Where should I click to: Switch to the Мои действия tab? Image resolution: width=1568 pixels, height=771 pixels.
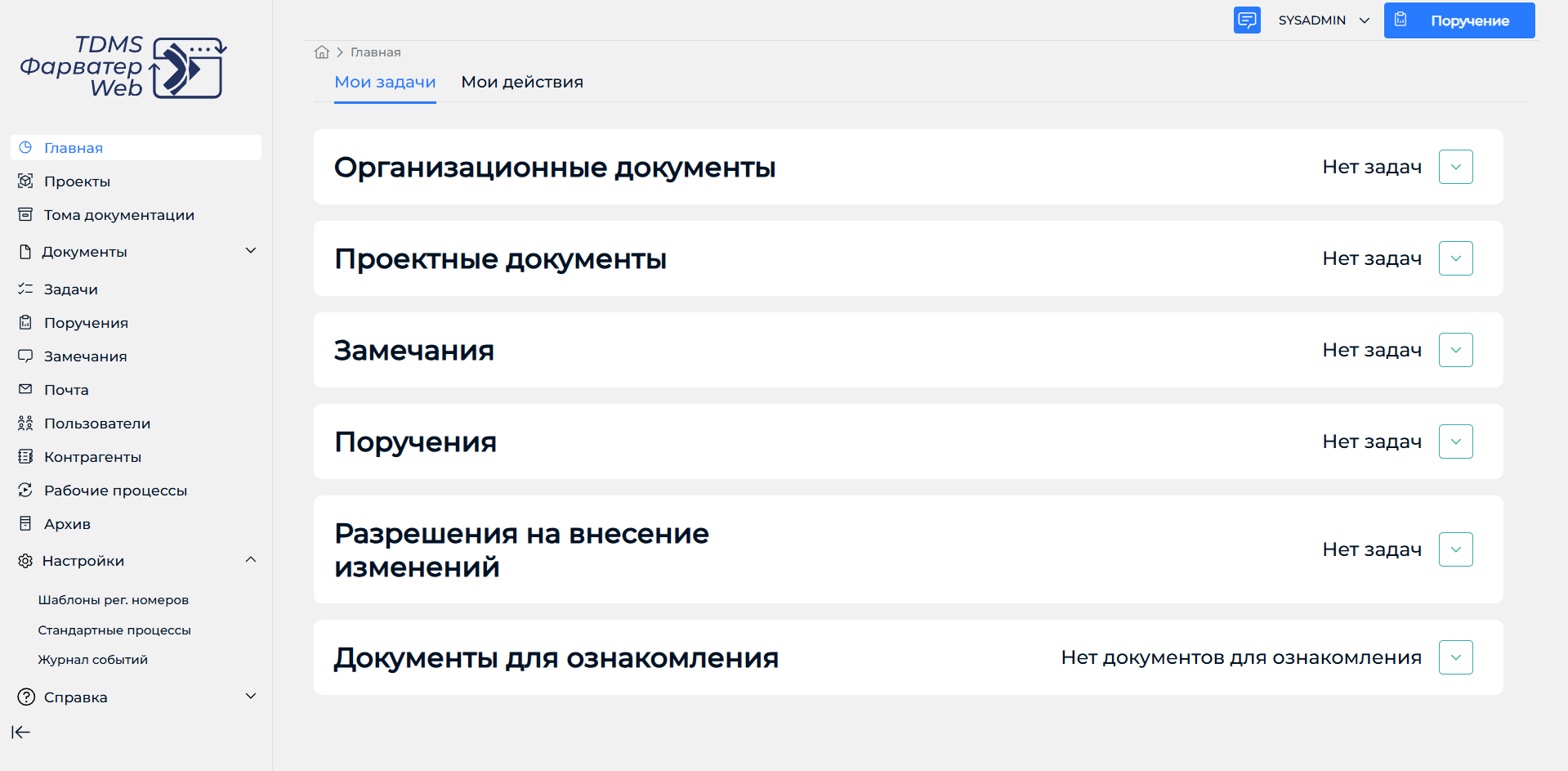click(x=522, y=82)
